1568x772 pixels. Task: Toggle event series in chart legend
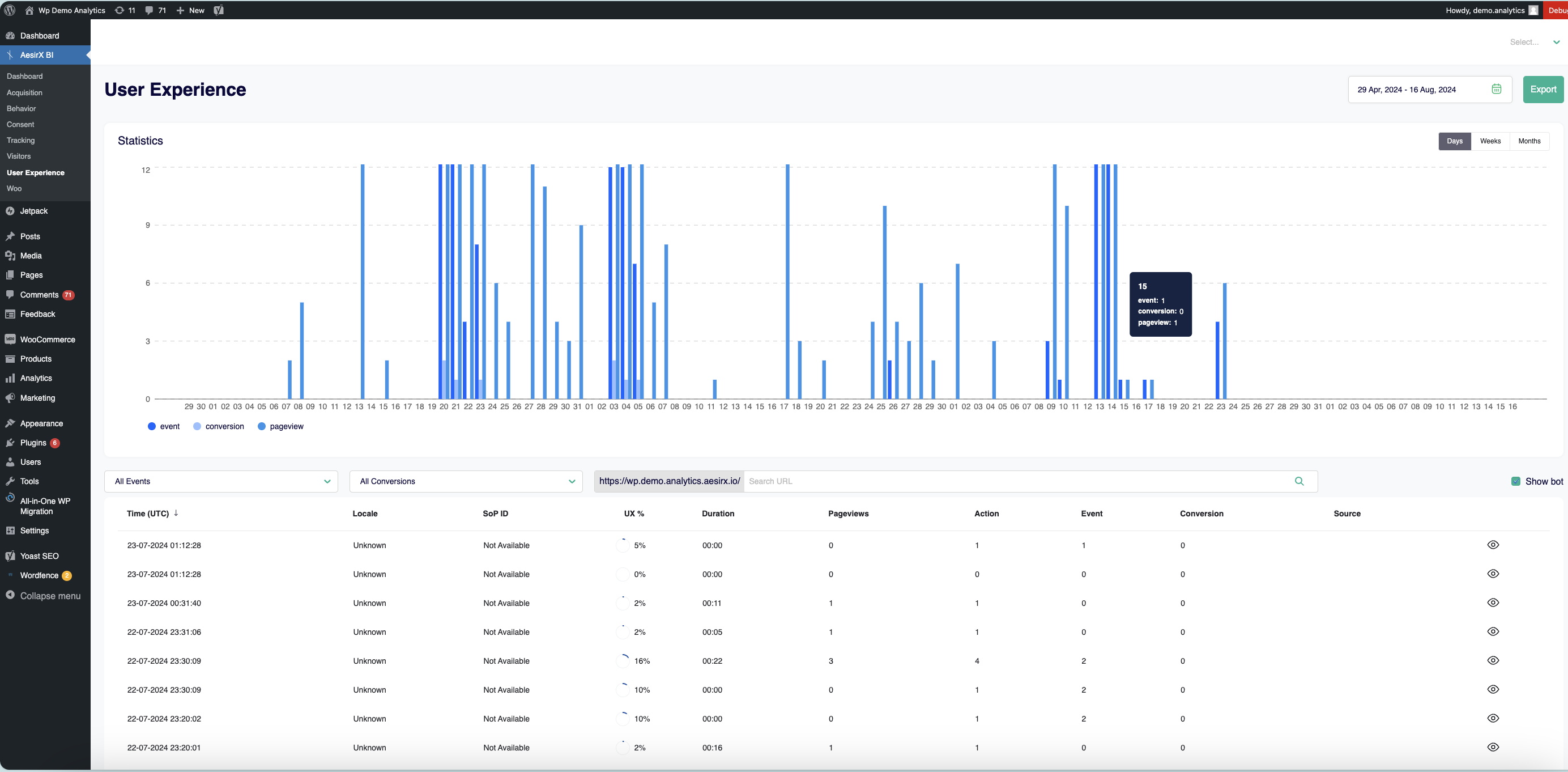[x=164, y=426]
